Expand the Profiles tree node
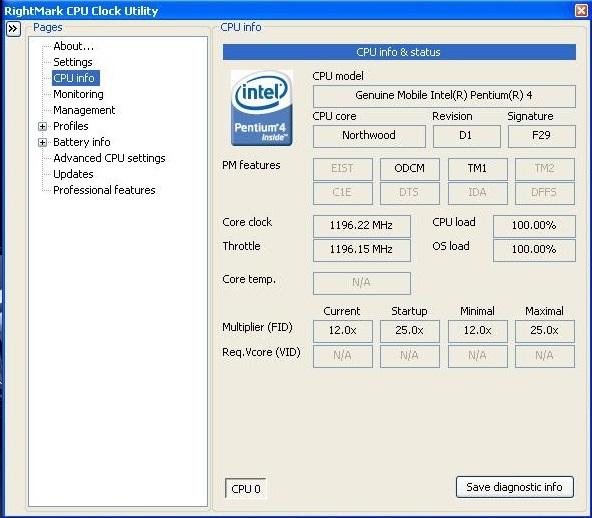 42,126
